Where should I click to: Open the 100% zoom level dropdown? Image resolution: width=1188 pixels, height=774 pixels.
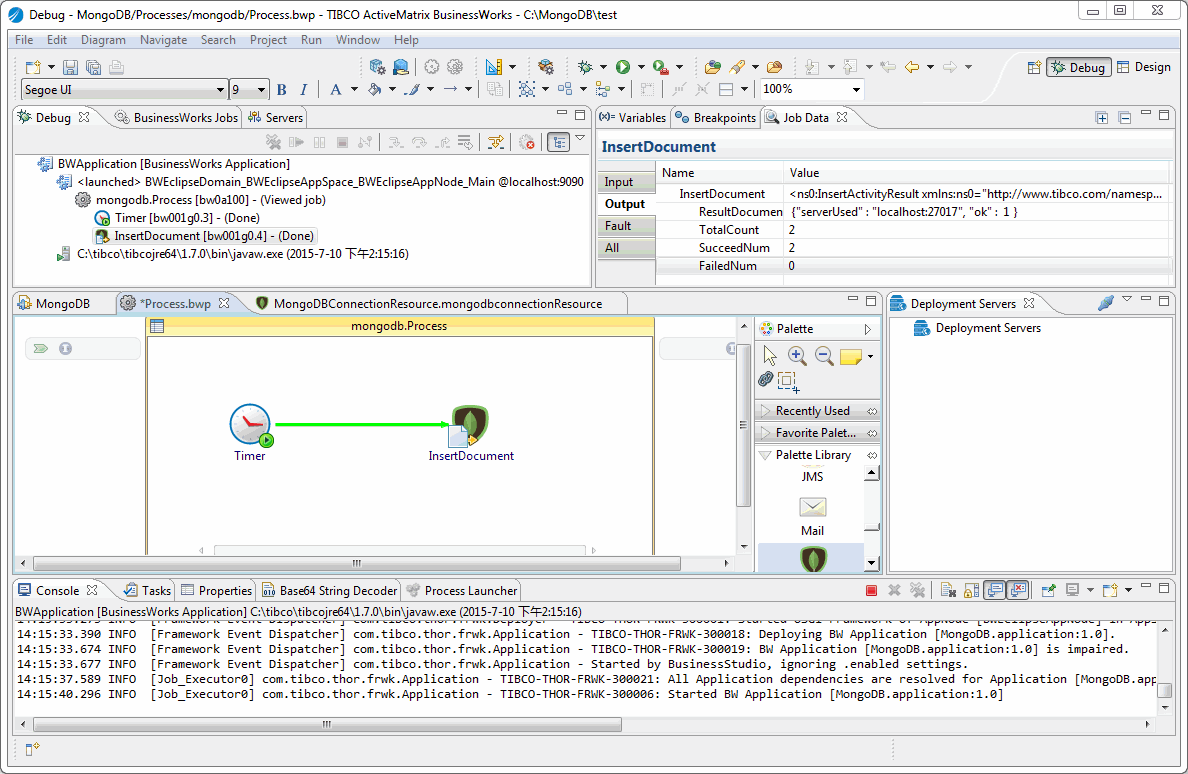(x=856, y=90)
